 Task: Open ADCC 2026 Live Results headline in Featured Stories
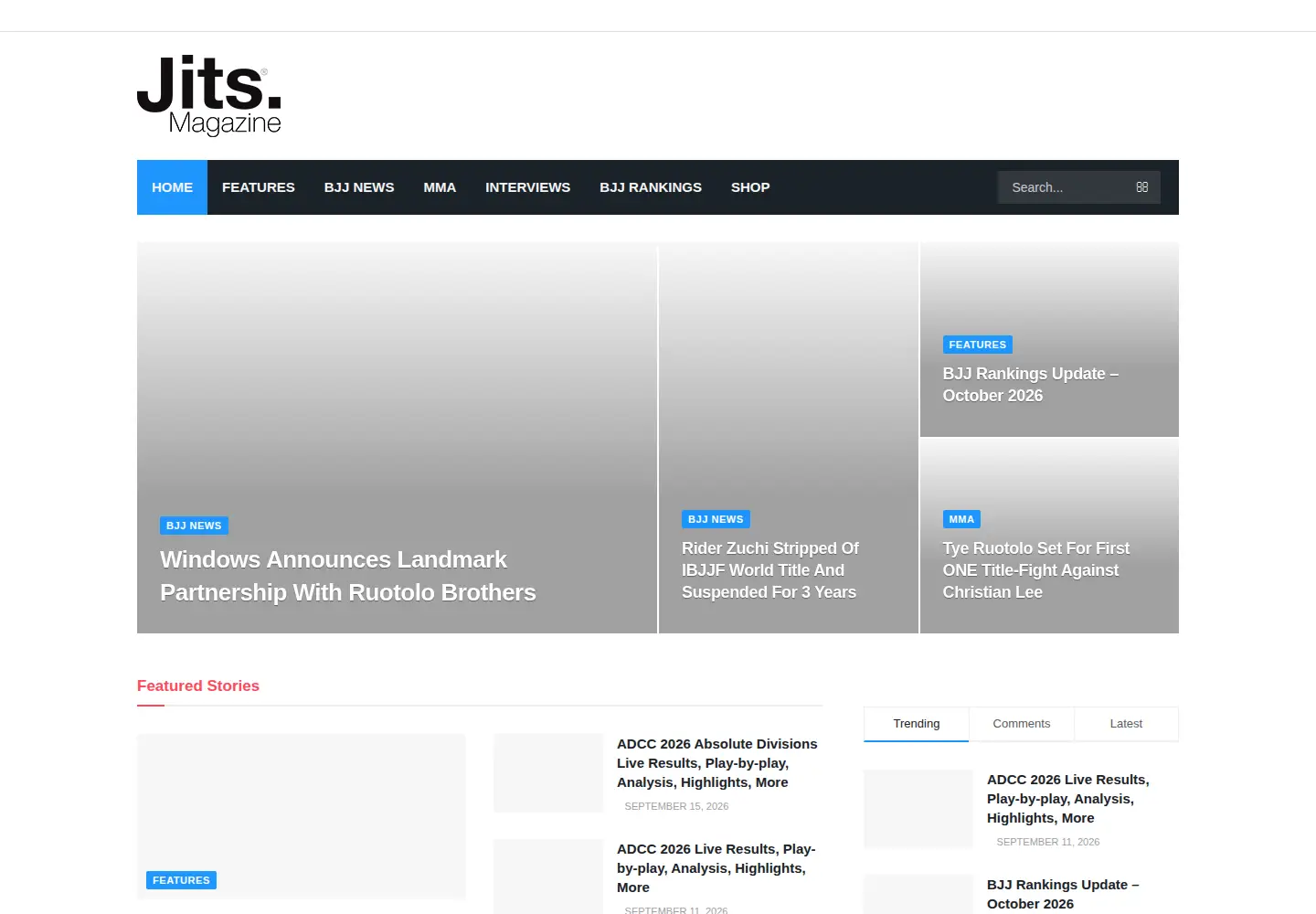click(x=716, y=868)
